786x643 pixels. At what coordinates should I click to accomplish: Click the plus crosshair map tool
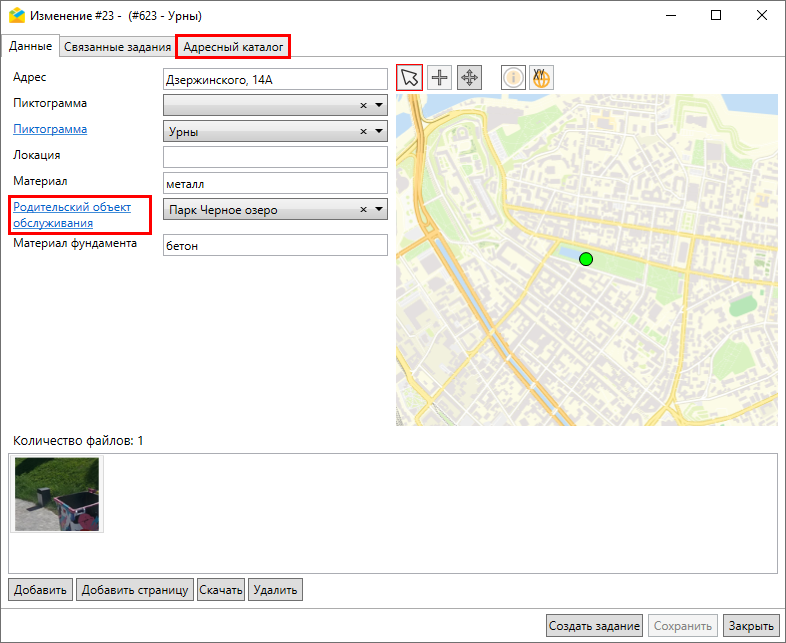pos(440,78)
